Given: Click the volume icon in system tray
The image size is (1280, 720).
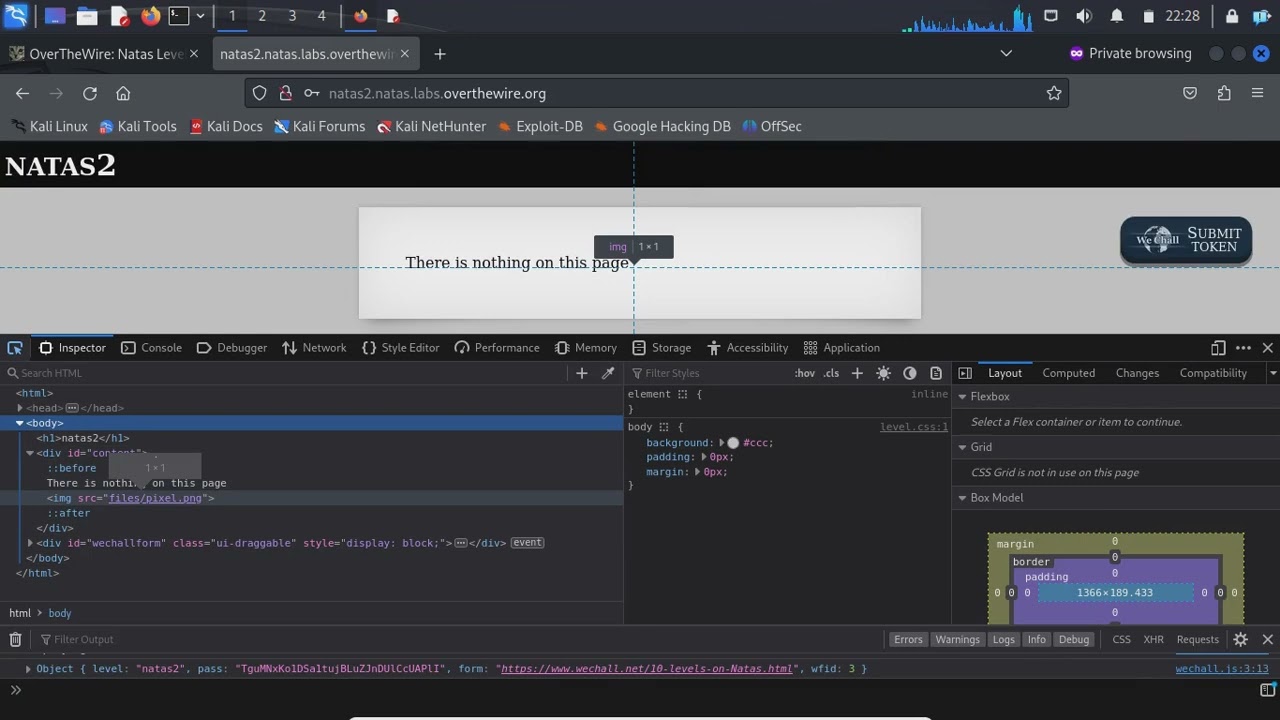Looking at the screenshot, I should 1084,16.
